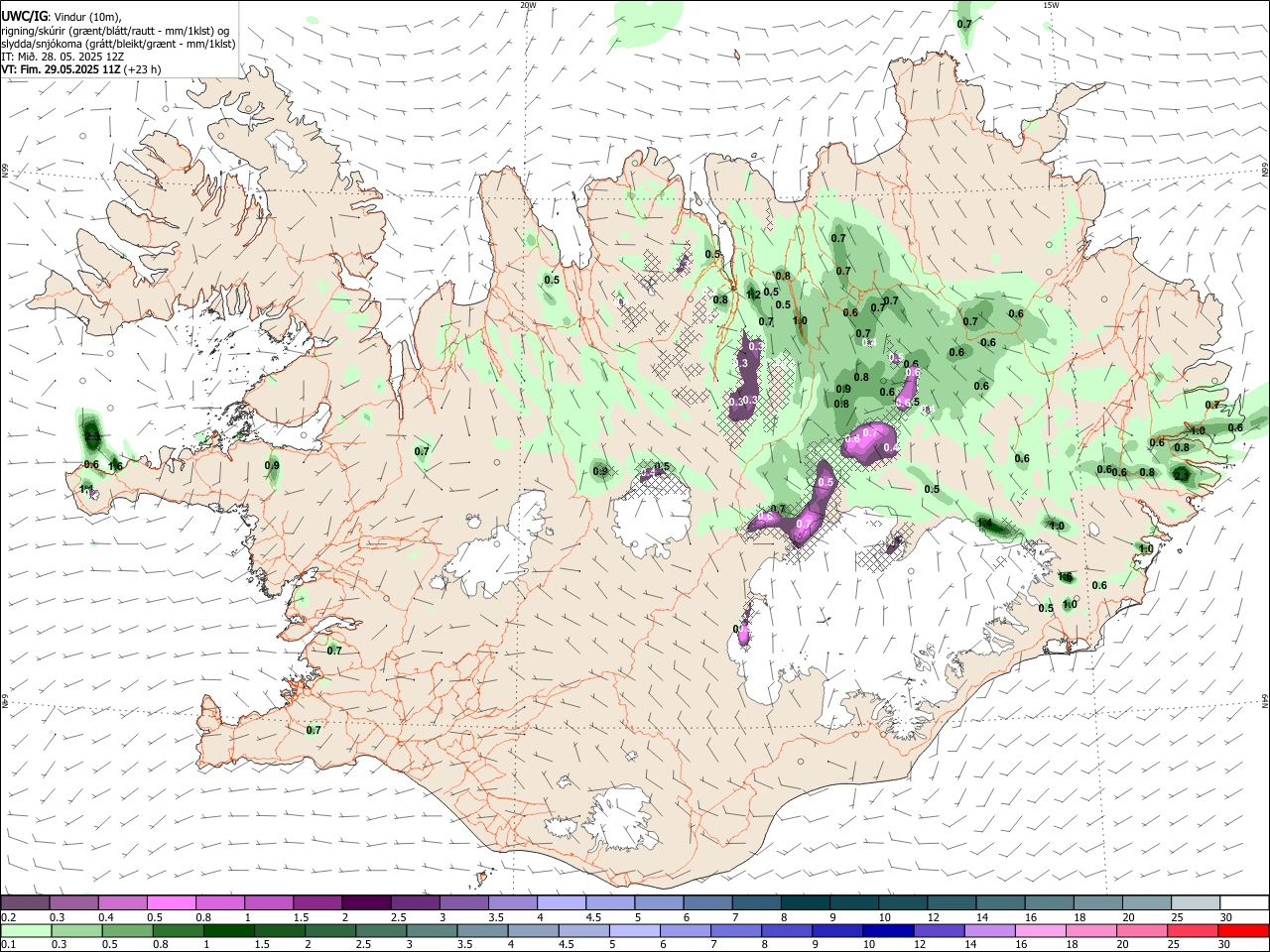1270x952 pixels.
Task: Click the '(+23 h)' forecast offset text
Action: [142, 69]
